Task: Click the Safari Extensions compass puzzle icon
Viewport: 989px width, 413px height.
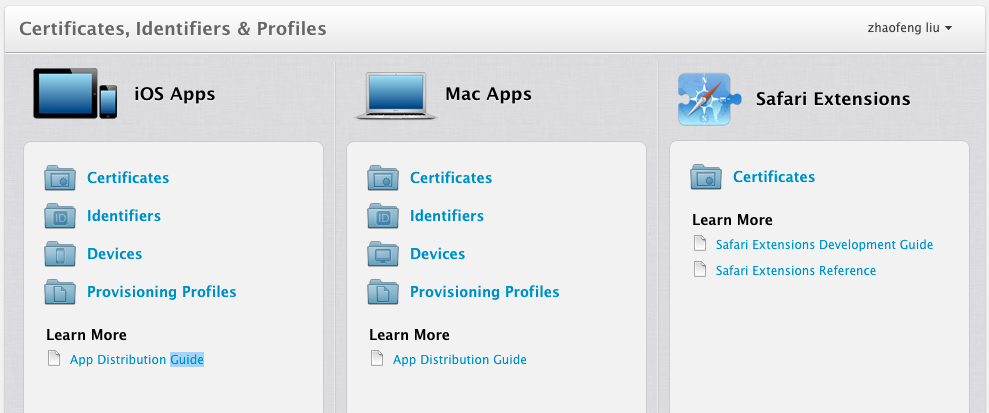Action: [710, 99]
